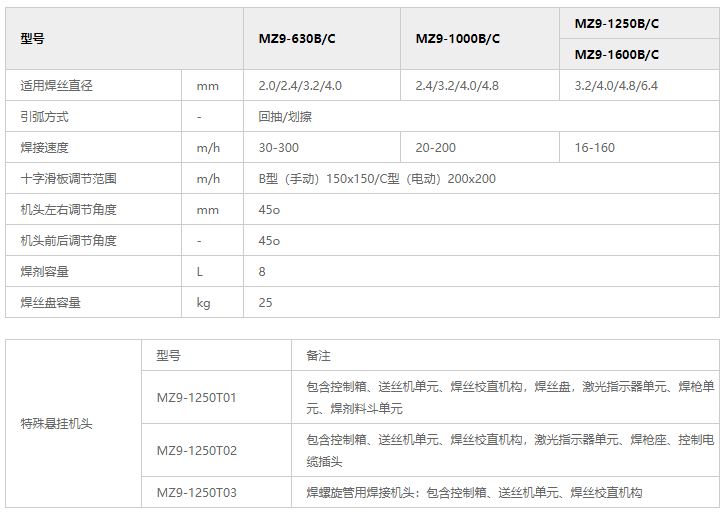Select the 回抽/划擦 cell

pyautogui.click(x=285, y=117)
